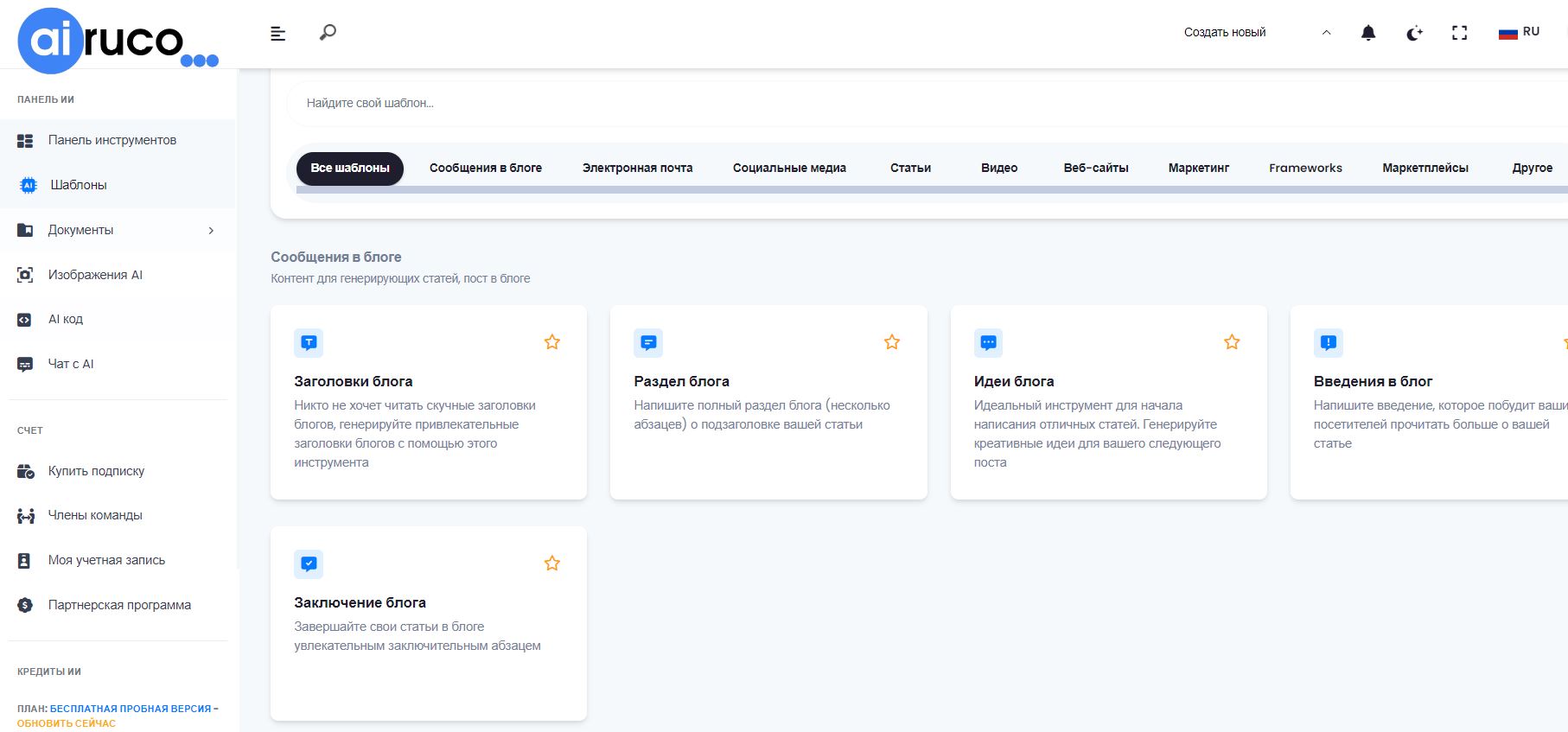The height and width of the screenshot is (732, 1568).
Task: Select the Все шаблоны tab
Action: pos(350,168)
